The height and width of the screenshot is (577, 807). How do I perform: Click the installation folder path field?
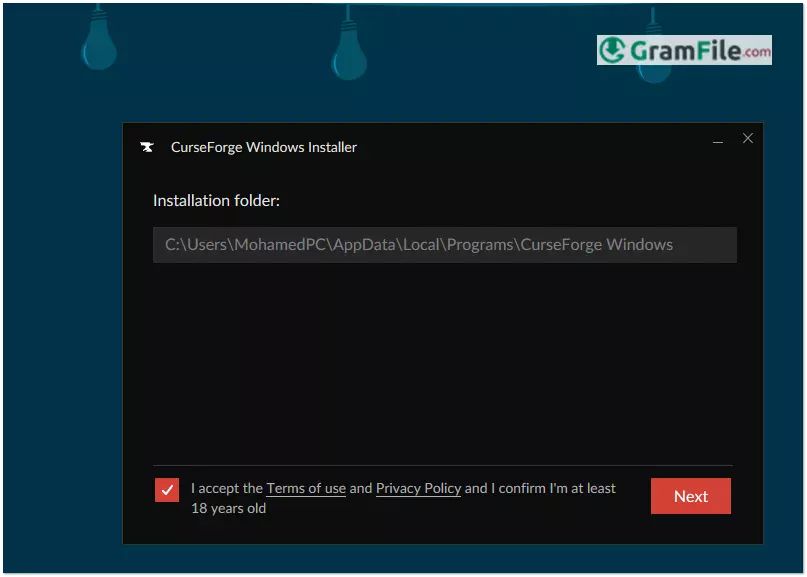pos(445,244)
